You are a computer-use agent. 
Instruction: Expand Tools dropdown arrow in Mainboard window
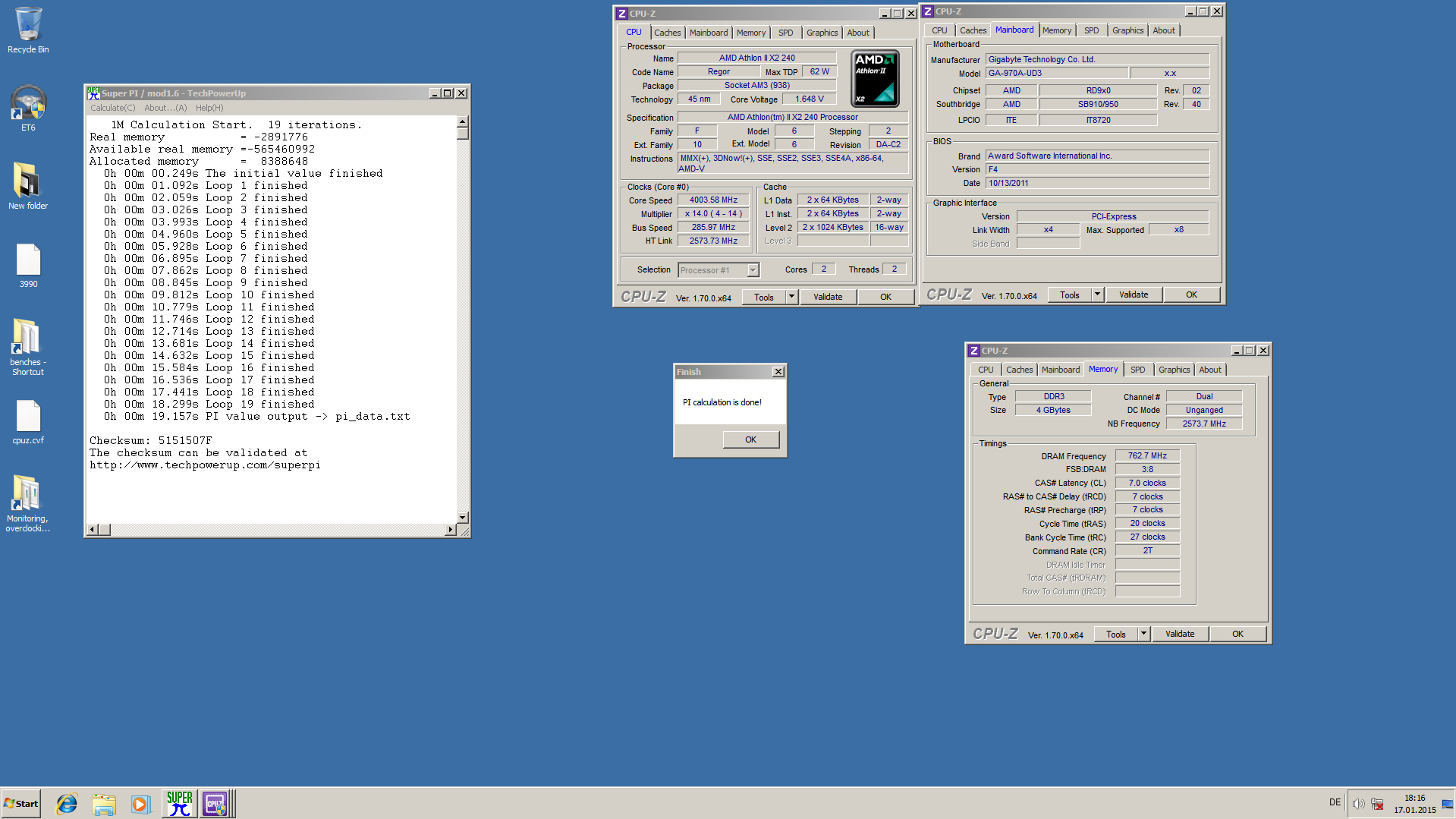(x=1097, y=295)
